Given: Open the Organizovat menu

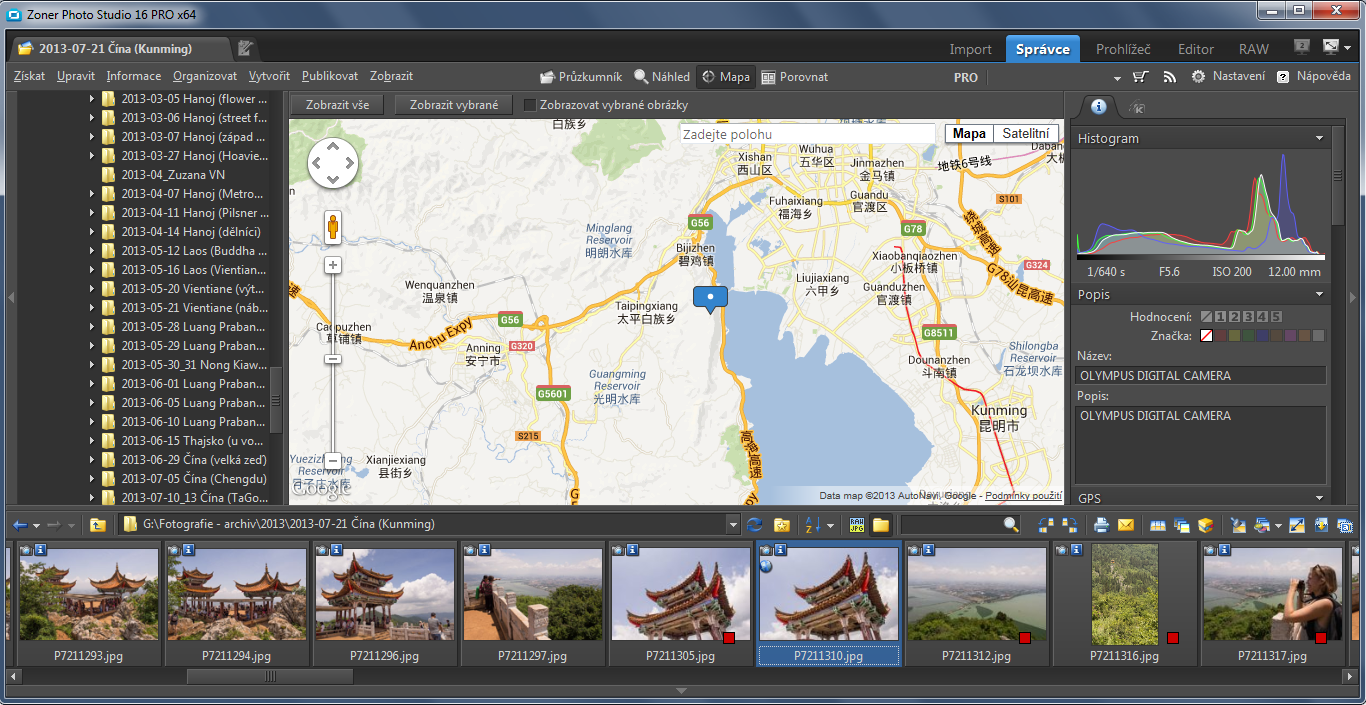Looking at the screenshot, I should pos(205,76).
